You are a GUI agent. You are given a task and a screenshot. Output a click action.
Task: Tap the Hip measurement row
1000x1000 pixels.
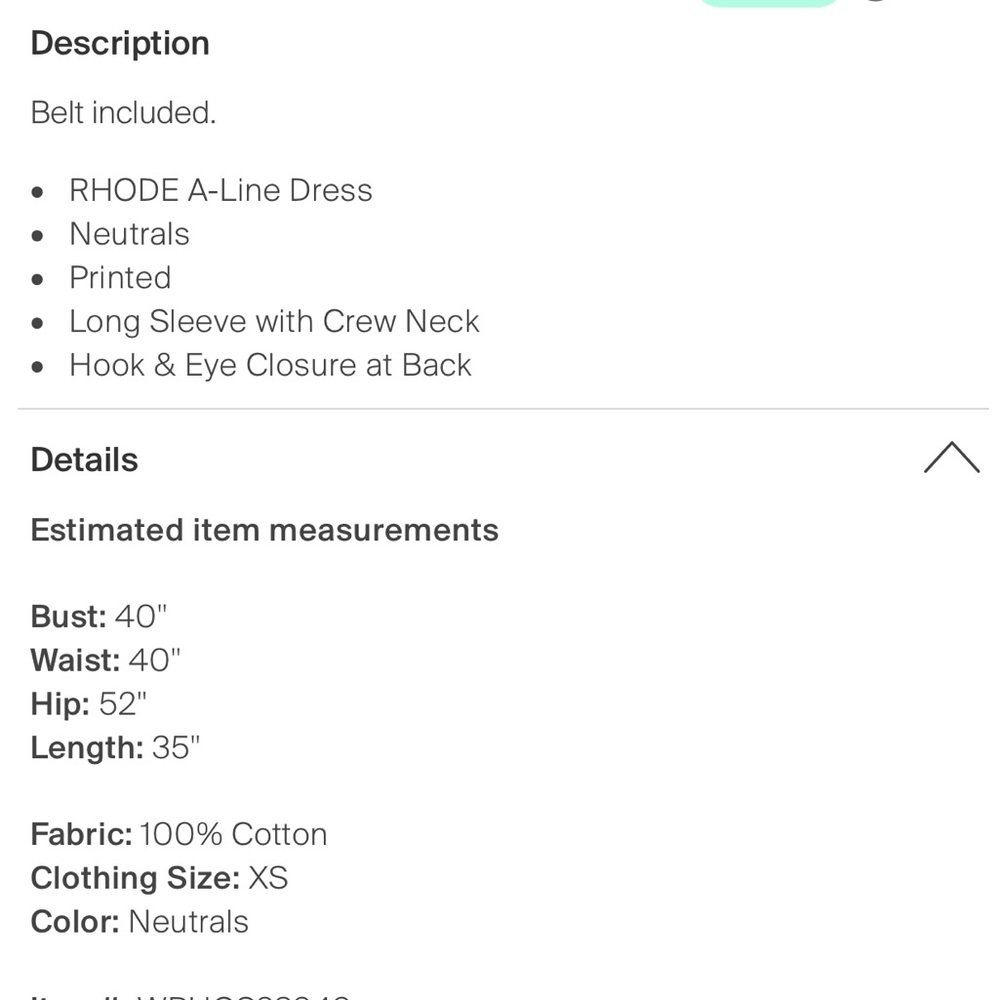click(x=89, y=704)
